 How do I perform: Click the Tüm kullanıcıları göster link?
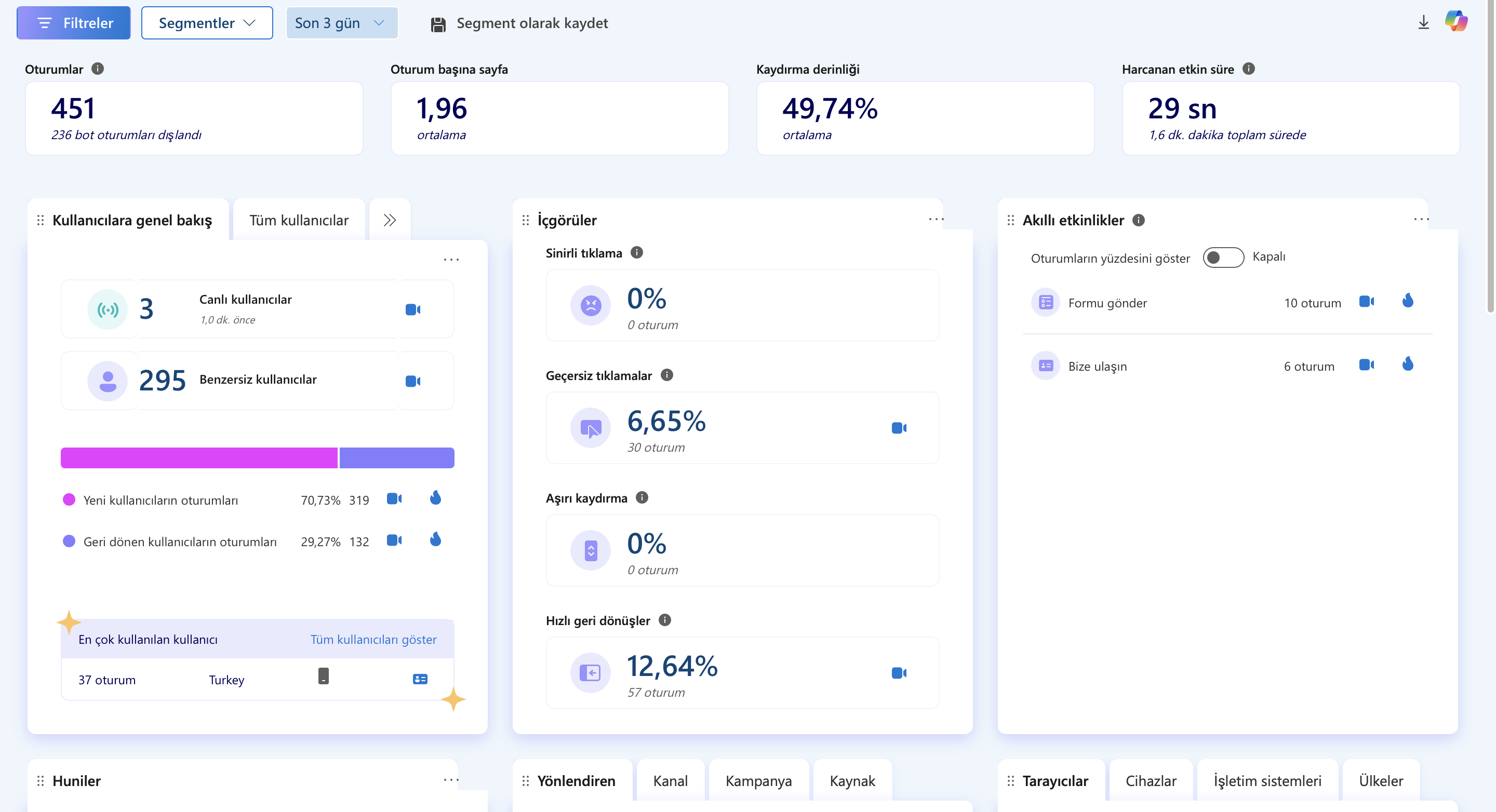(x=373, y=639)
